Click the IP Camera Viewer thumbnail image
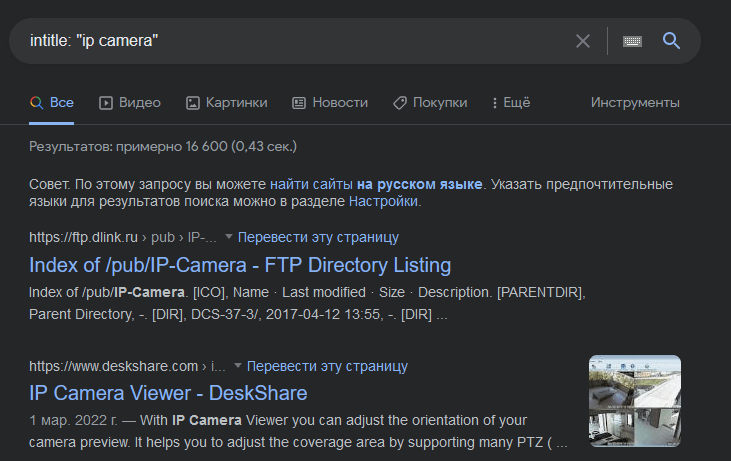731x461 pixels. pyautogui.click(x=634, y=400)
